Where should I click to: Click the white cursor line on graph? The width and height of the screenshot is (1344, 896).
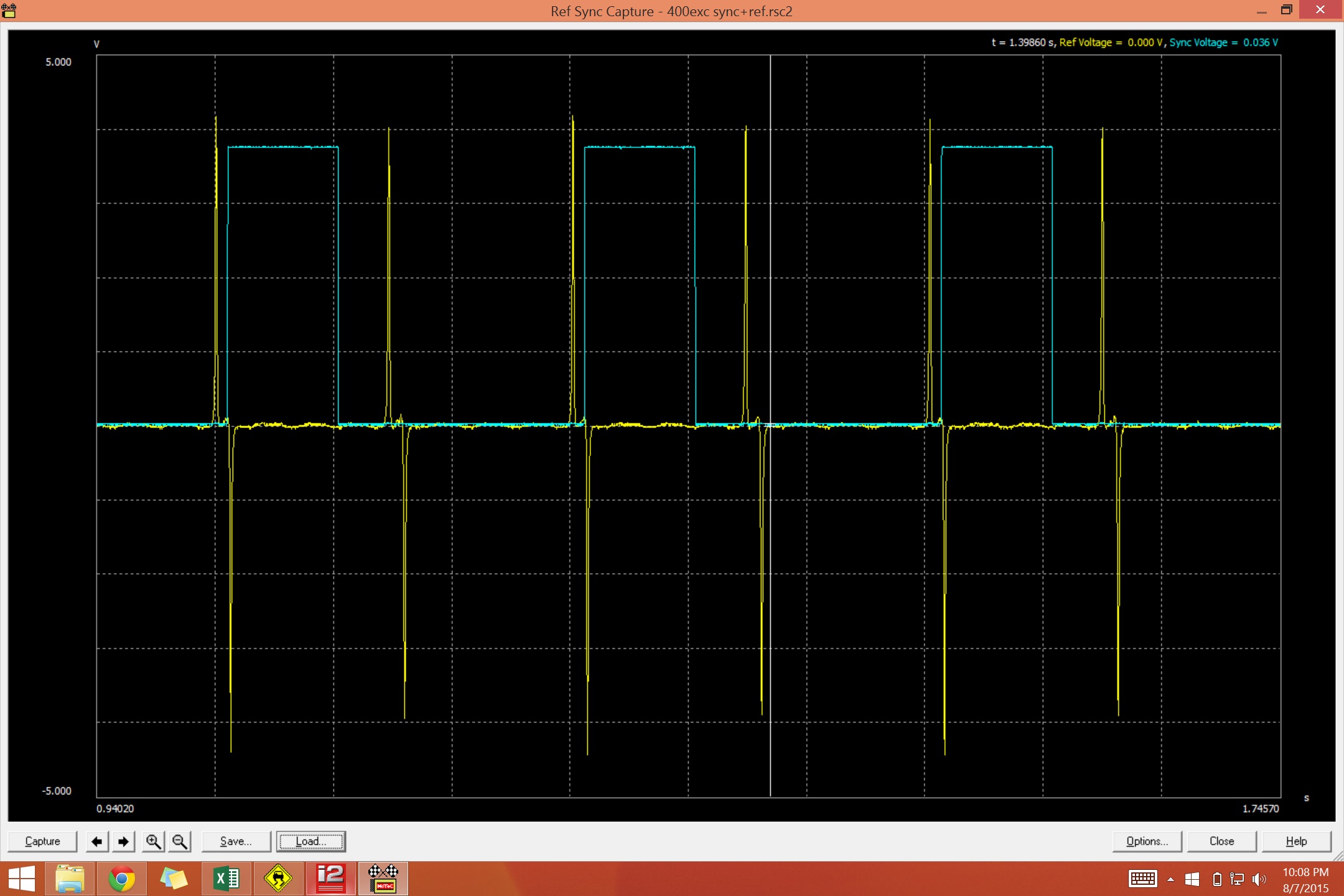(770, 426)
